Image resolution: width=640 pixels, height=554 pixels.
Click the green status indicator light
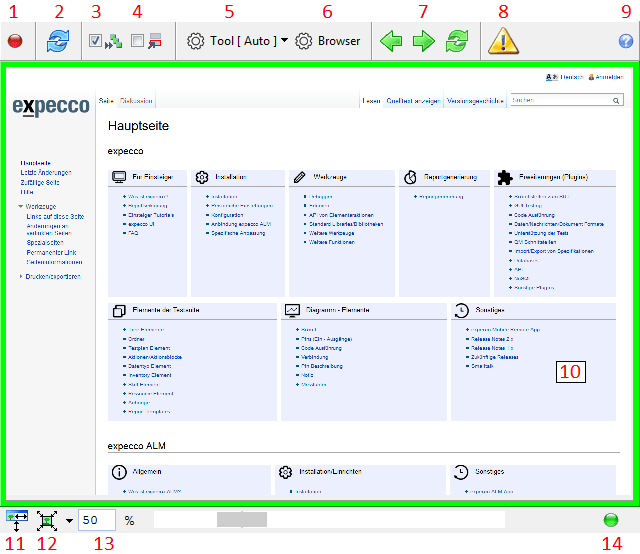[612, 520]
